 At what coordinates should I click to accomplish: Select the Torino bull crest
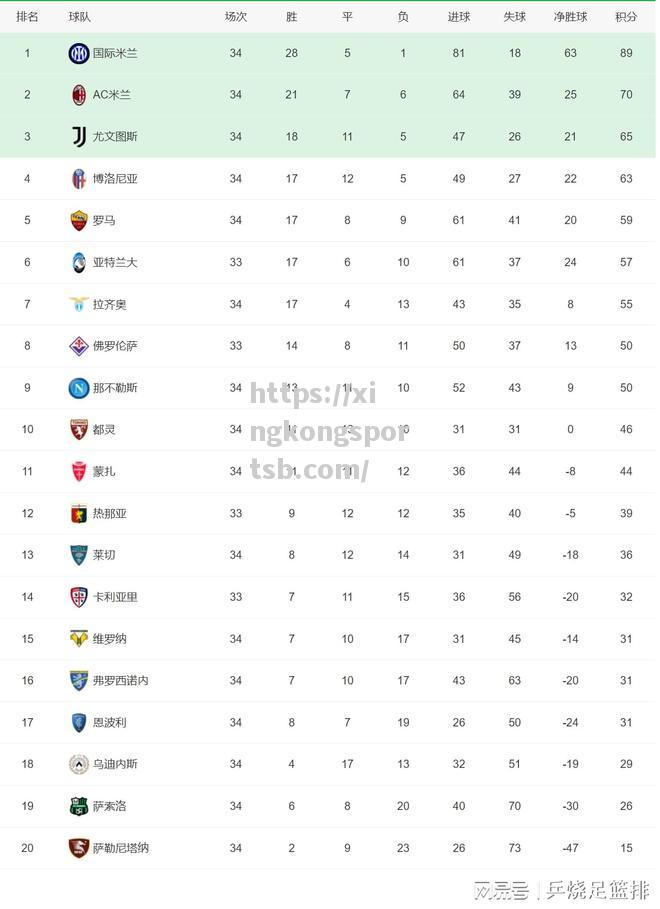(x=79, y=430)
